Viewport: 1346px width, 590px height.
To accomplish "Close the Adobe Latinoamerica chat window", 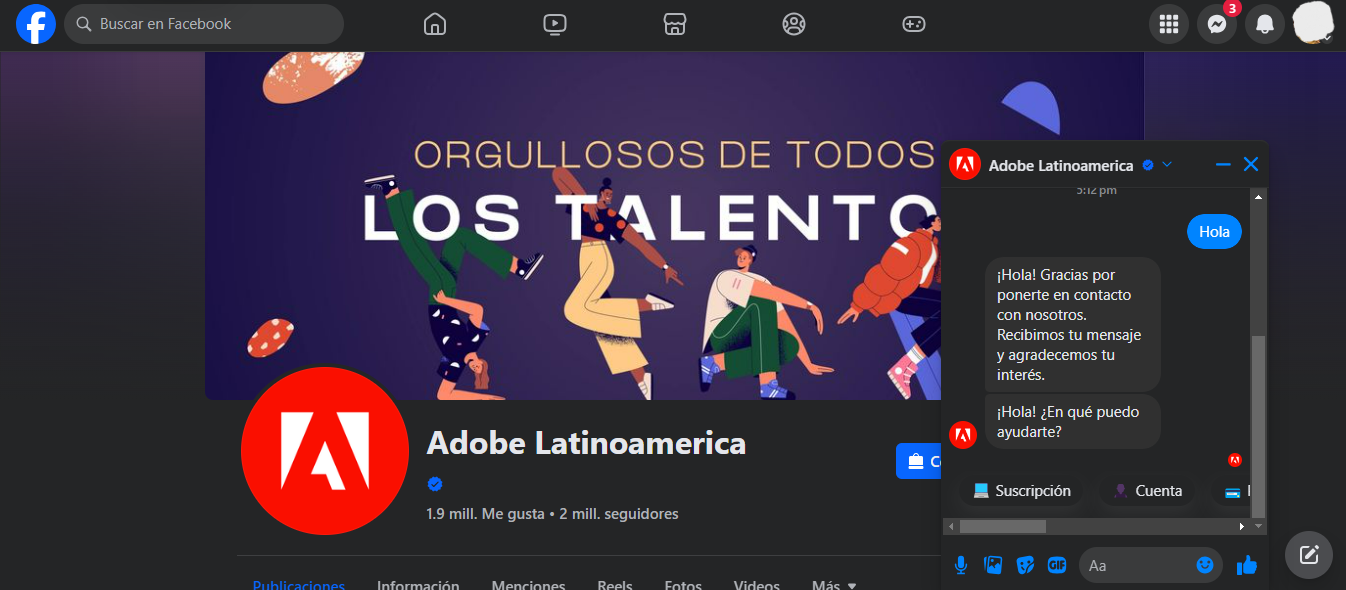I will 1250,165.
